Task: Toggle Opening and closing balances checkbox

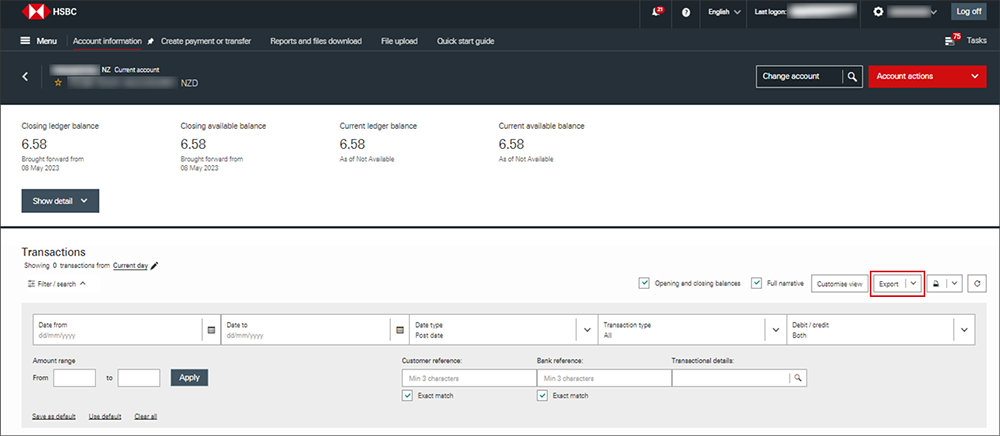Action: 644,284
